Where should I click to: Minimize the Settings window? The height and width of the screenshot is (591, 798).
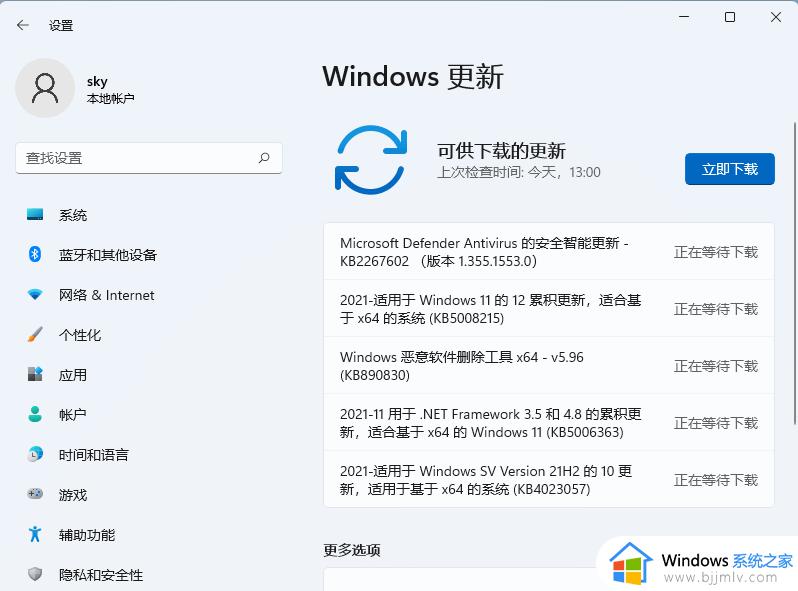click(684, 17)
